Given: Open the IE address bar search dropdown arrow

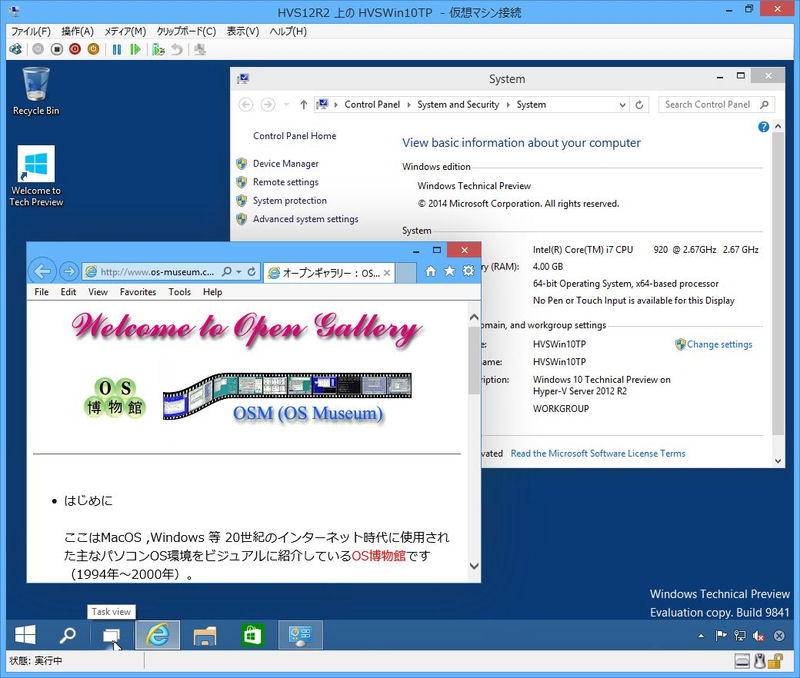Looking at the screenshot, I should [239, 272].
